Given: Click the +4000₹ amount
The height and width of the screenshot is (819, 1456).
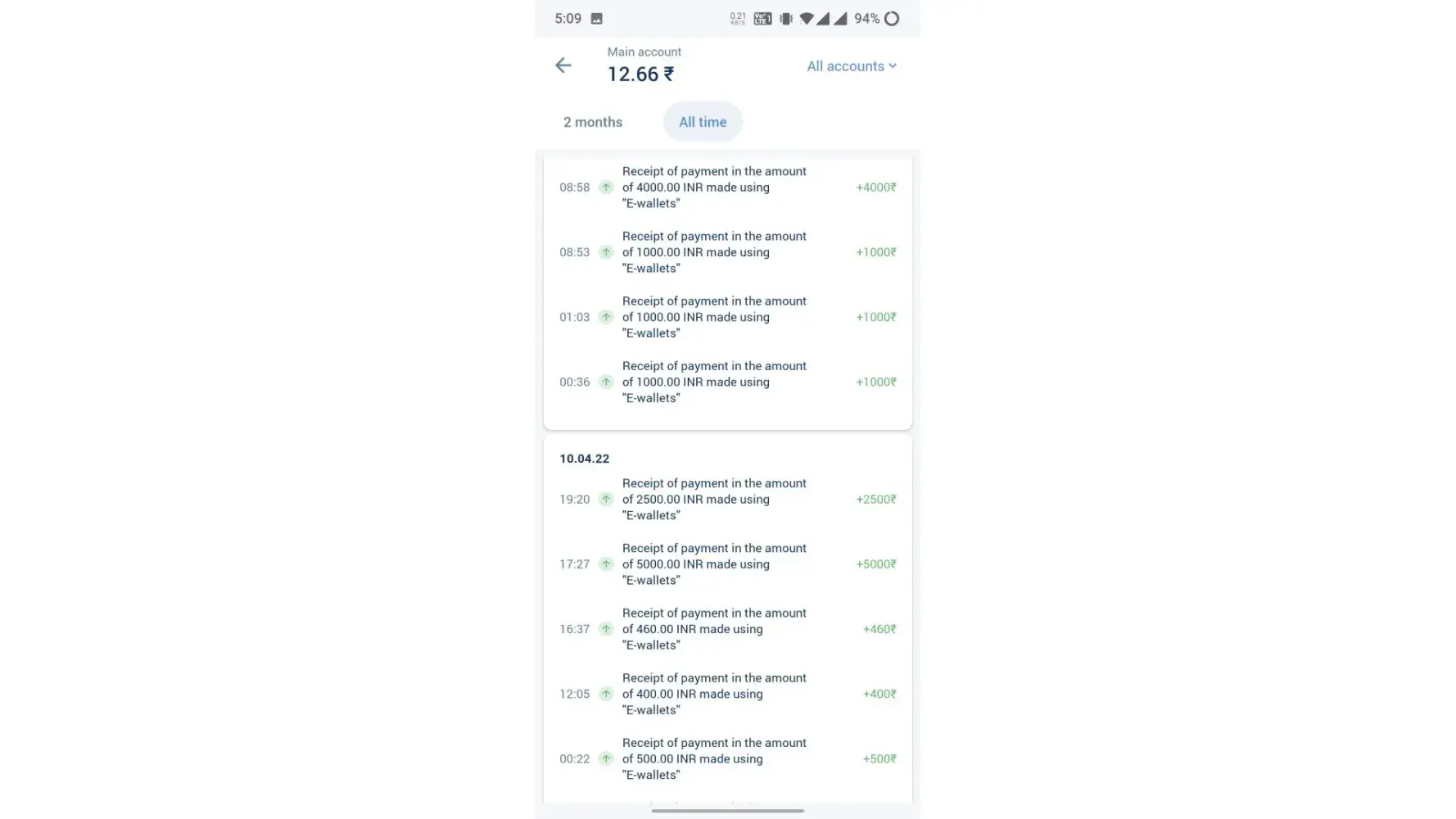Looking at the screenshot, I should pyautogui.click(x=875, y=188).
